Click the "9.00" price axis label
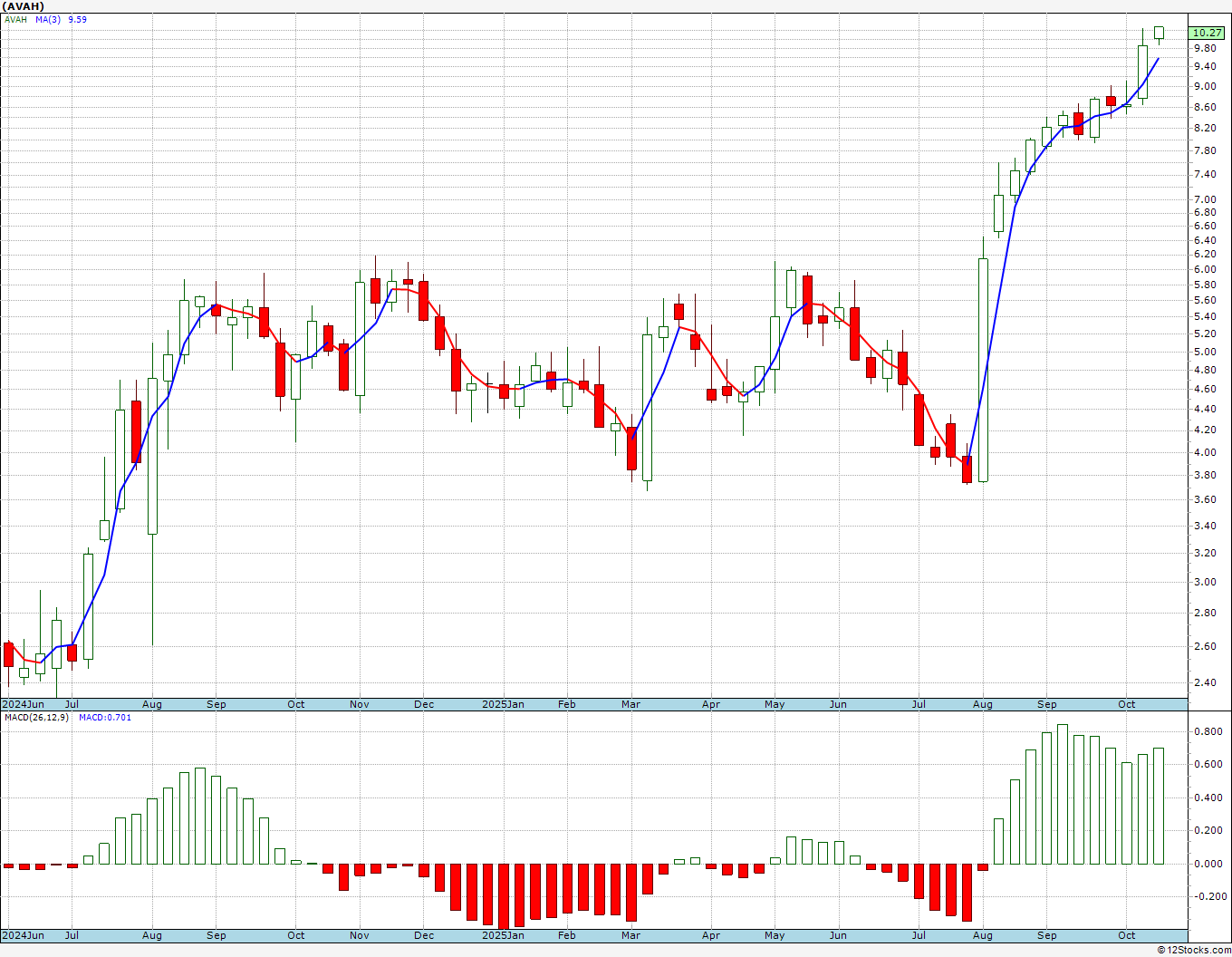 pyautogui.click(x=1205, y=87)
